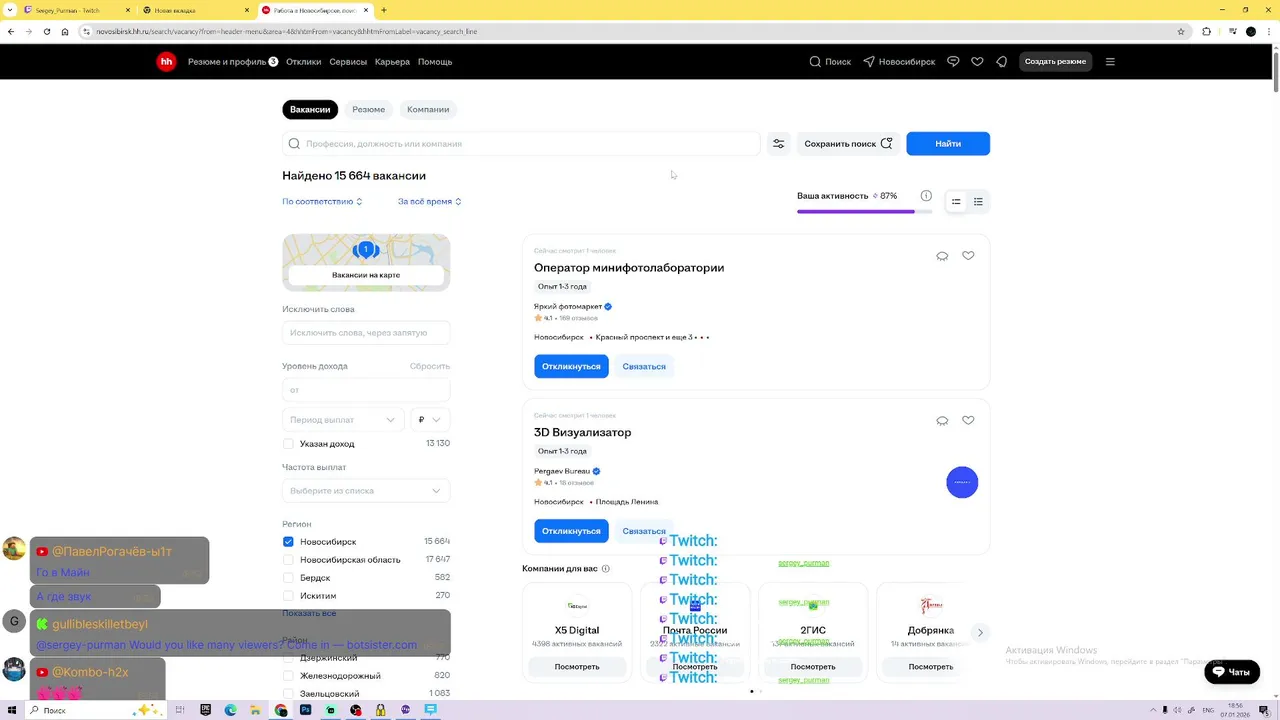1280x720 pixels.
Task: Click the Pergaev Bureau round logo
Action: (x=962, y=483)
